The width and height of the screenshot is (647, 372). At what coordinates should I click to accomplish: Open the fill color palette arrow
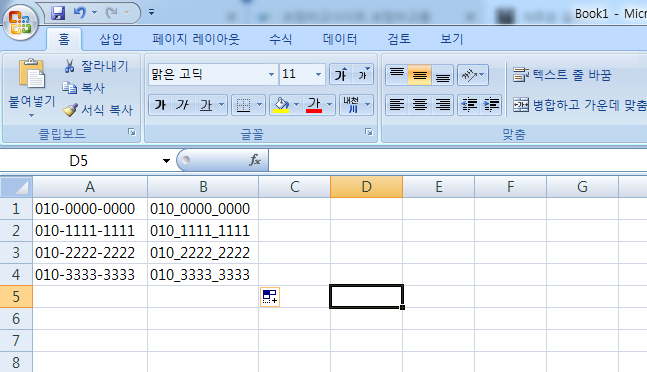296,105
